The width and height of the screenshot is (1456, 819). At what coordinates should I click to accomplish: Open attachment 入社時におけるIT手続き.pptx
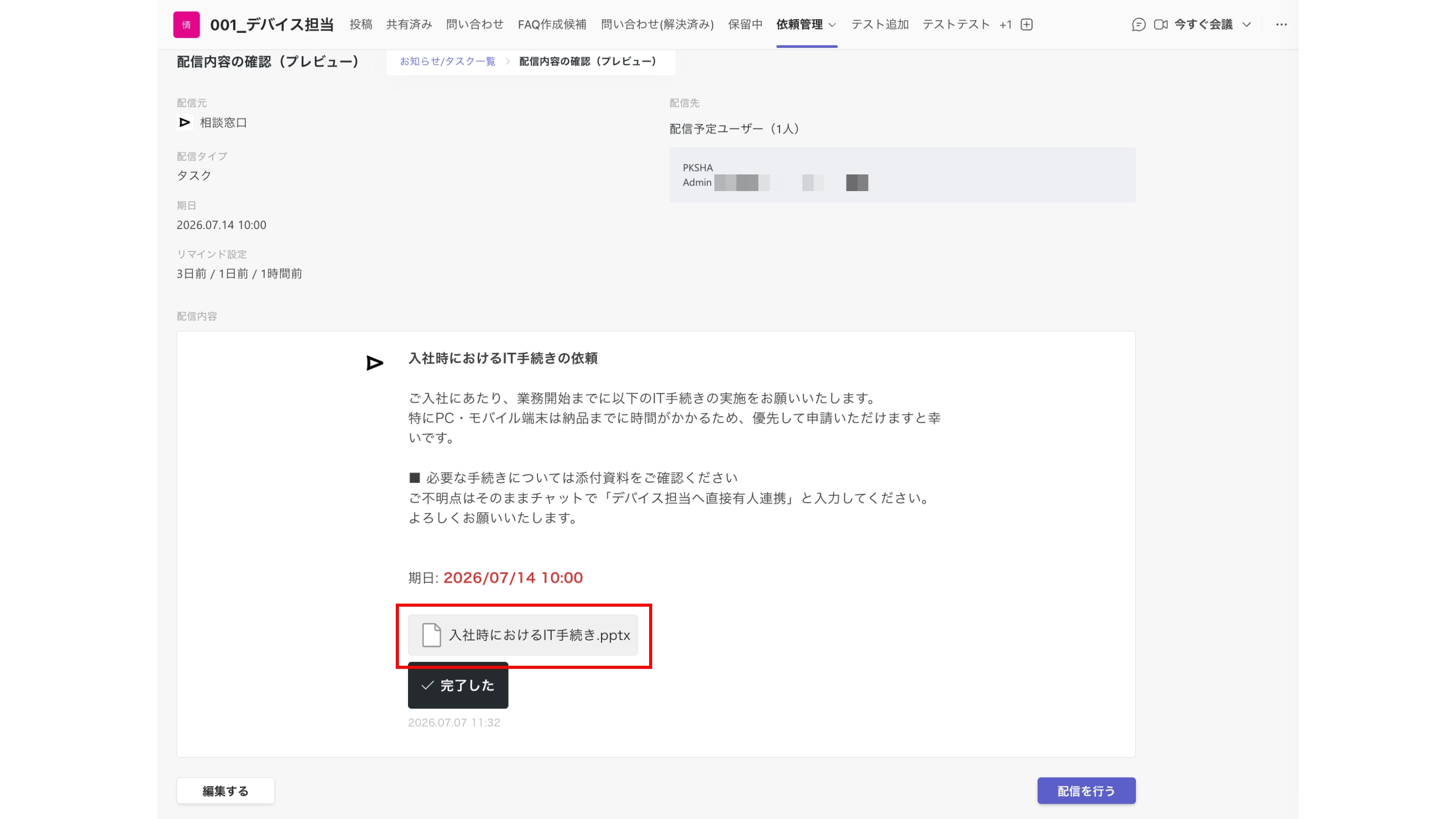(522, 635)
